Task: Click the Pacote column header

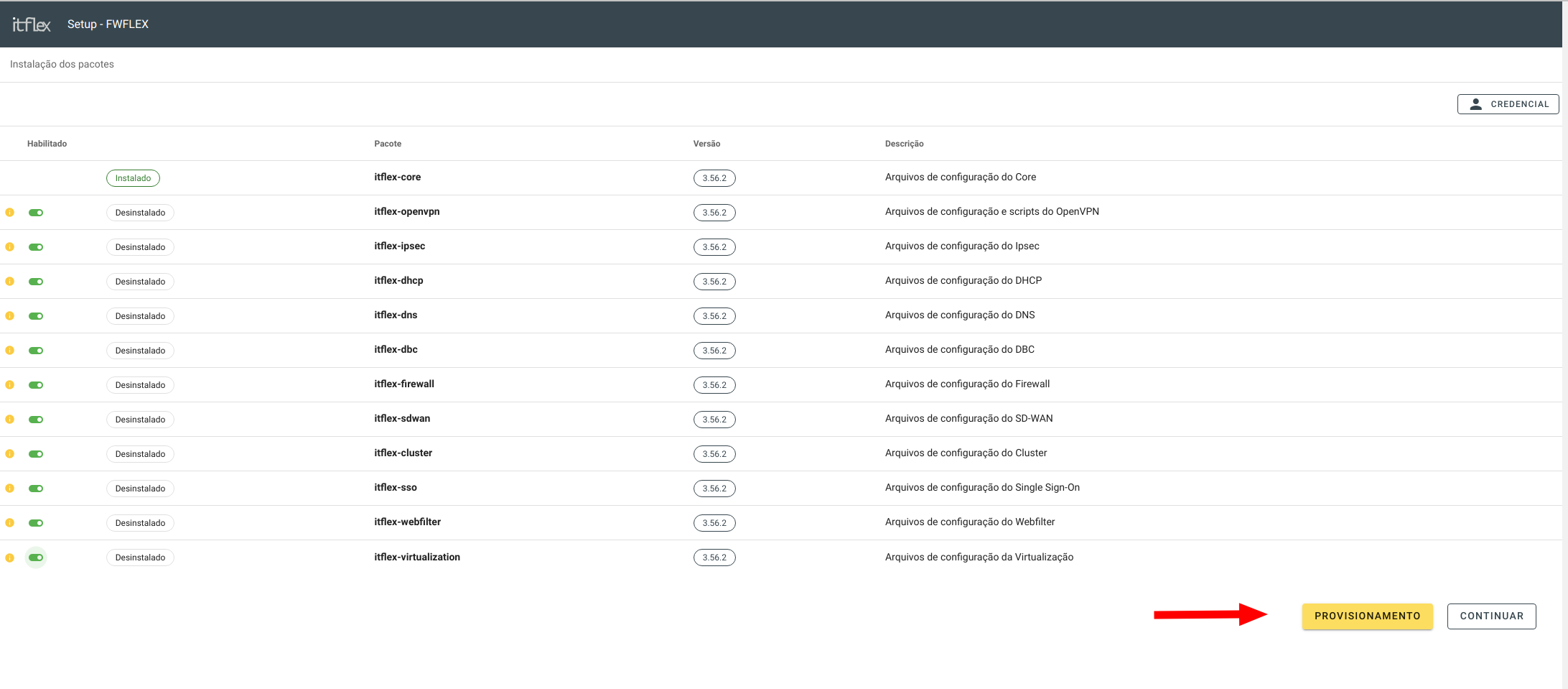Action: [x=388, y=144]
